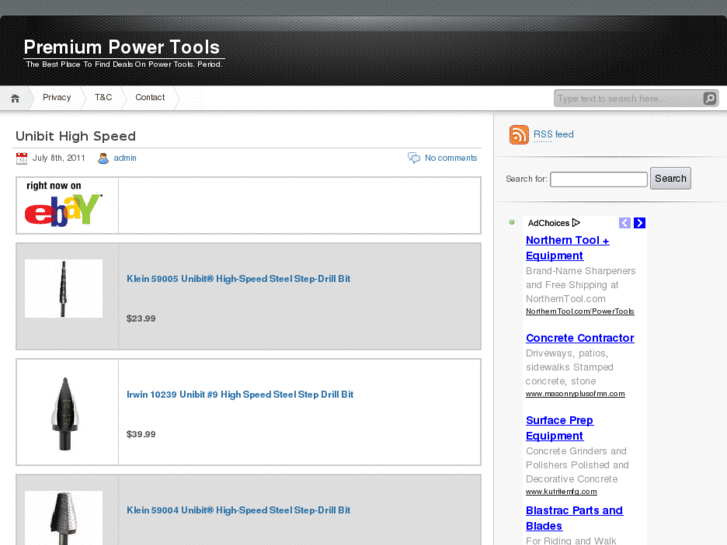Click the site tagline under the title
727x545 pixels.
[124, 64]
